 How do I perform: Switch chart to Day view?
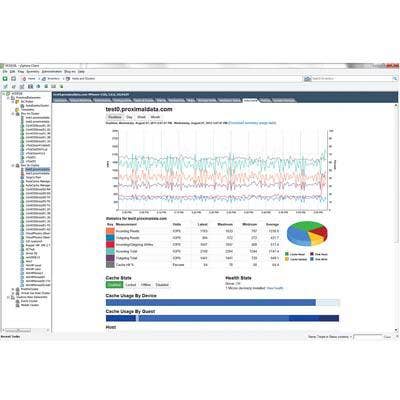coord(129,117)
